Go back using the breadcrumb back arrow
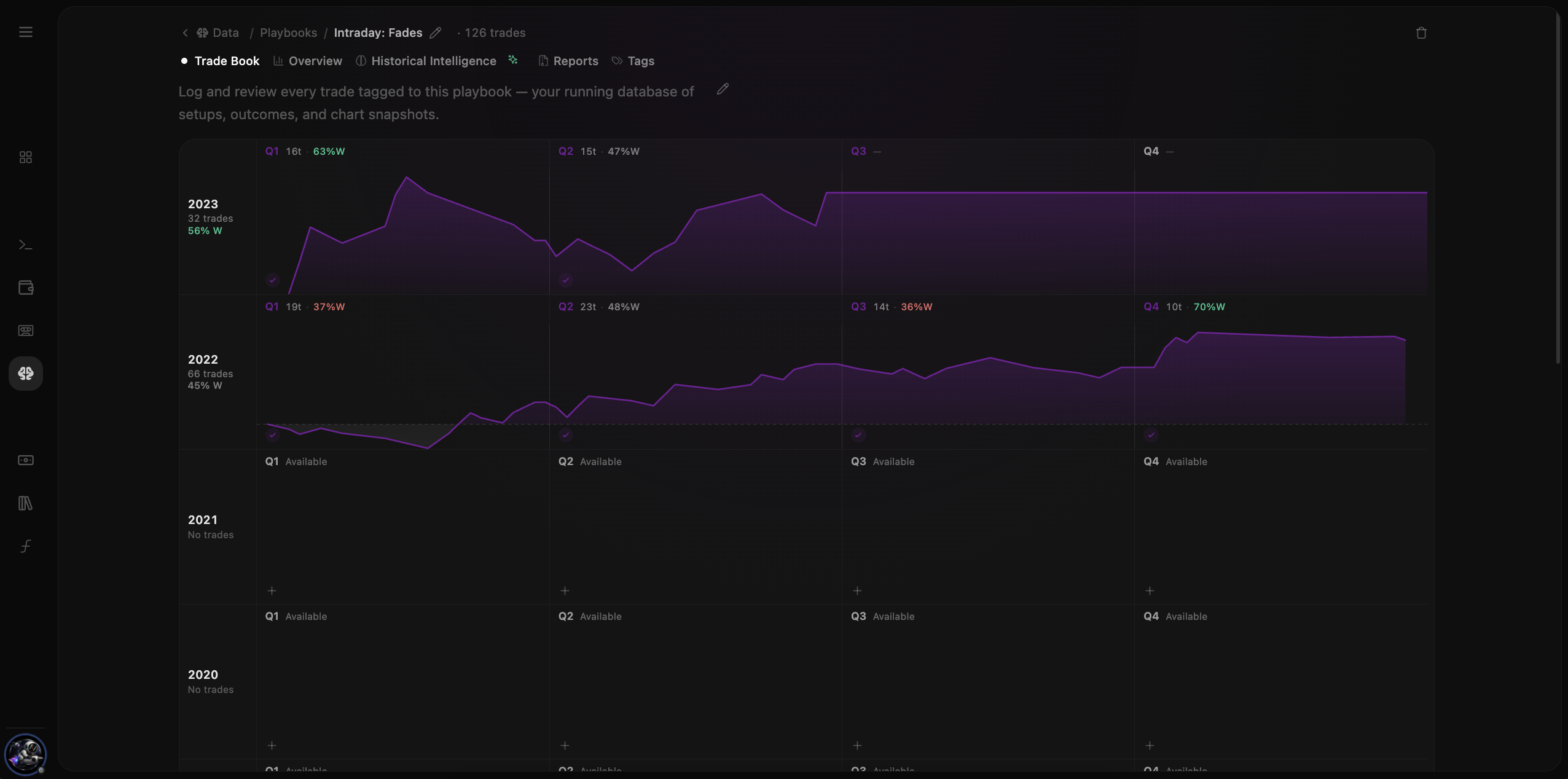Viewport: 1568px width, 779px height. [x=185, y=33]
